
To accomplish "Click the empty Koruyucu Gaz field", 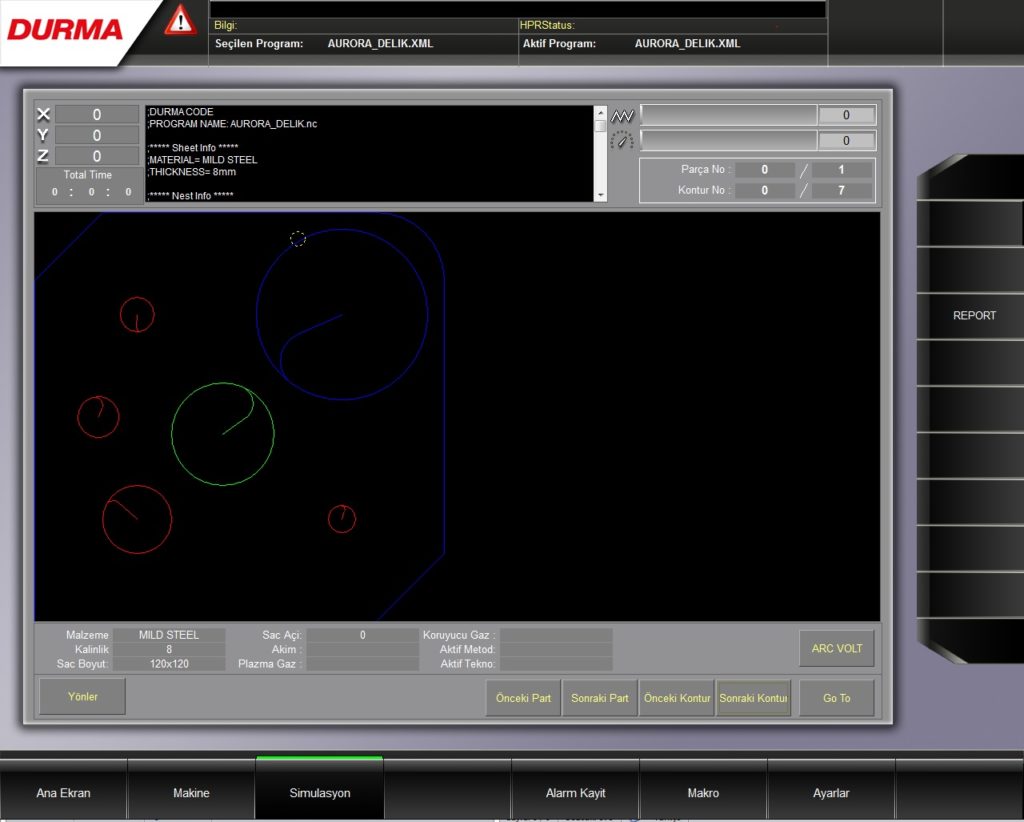I will click(x=556, y=635).
